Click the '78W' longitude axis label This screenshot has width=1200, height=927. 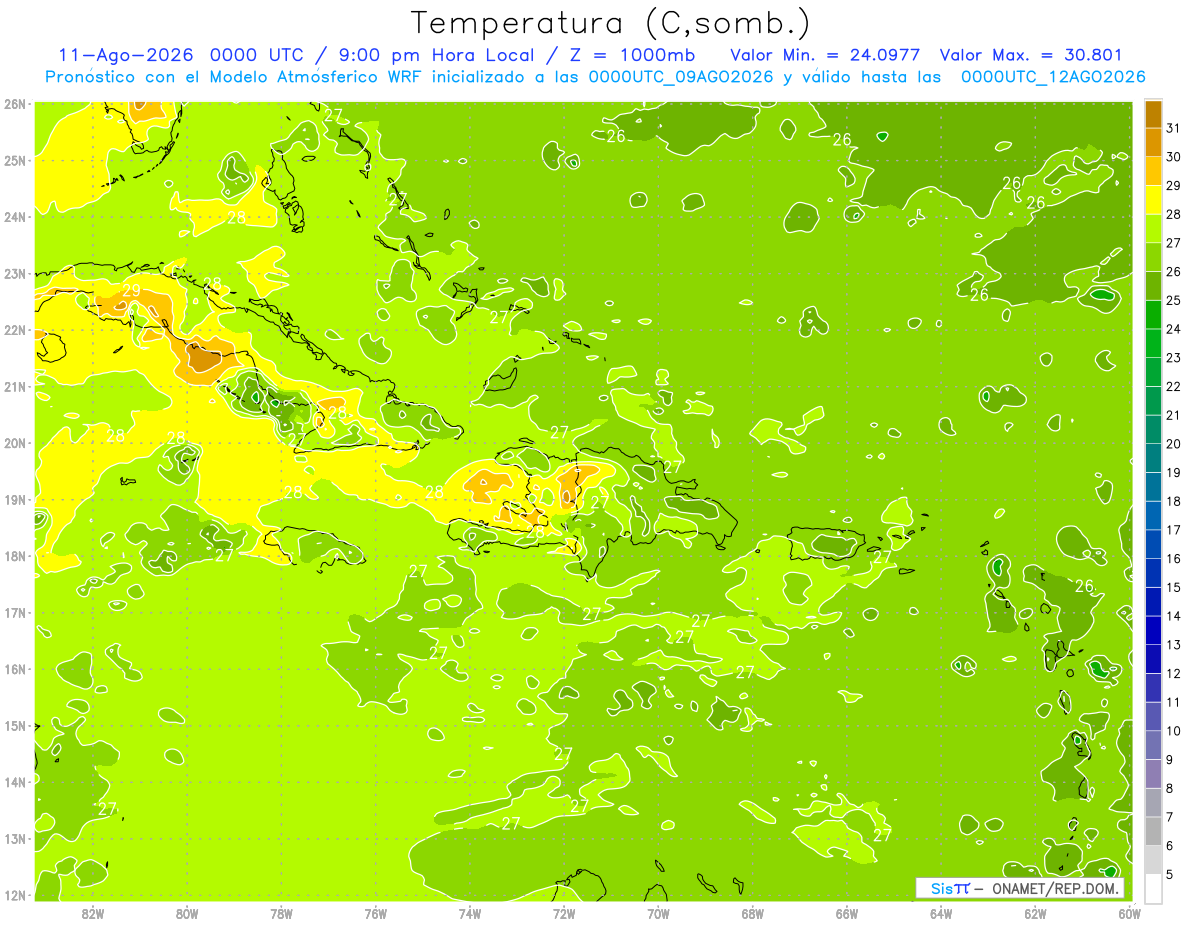tap(281, 914)
